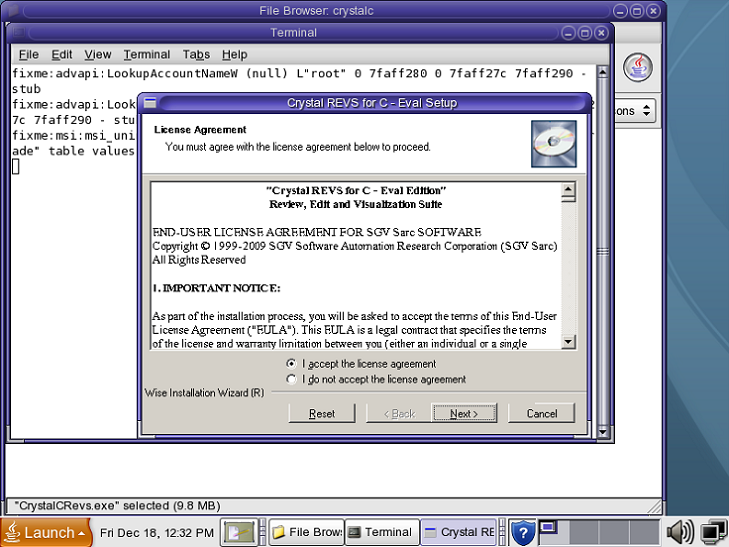Image resolution: width=729 pixels, height=547 pixels.
Task: Open the Terminal menu in menu bar
Action: [146, 54]
